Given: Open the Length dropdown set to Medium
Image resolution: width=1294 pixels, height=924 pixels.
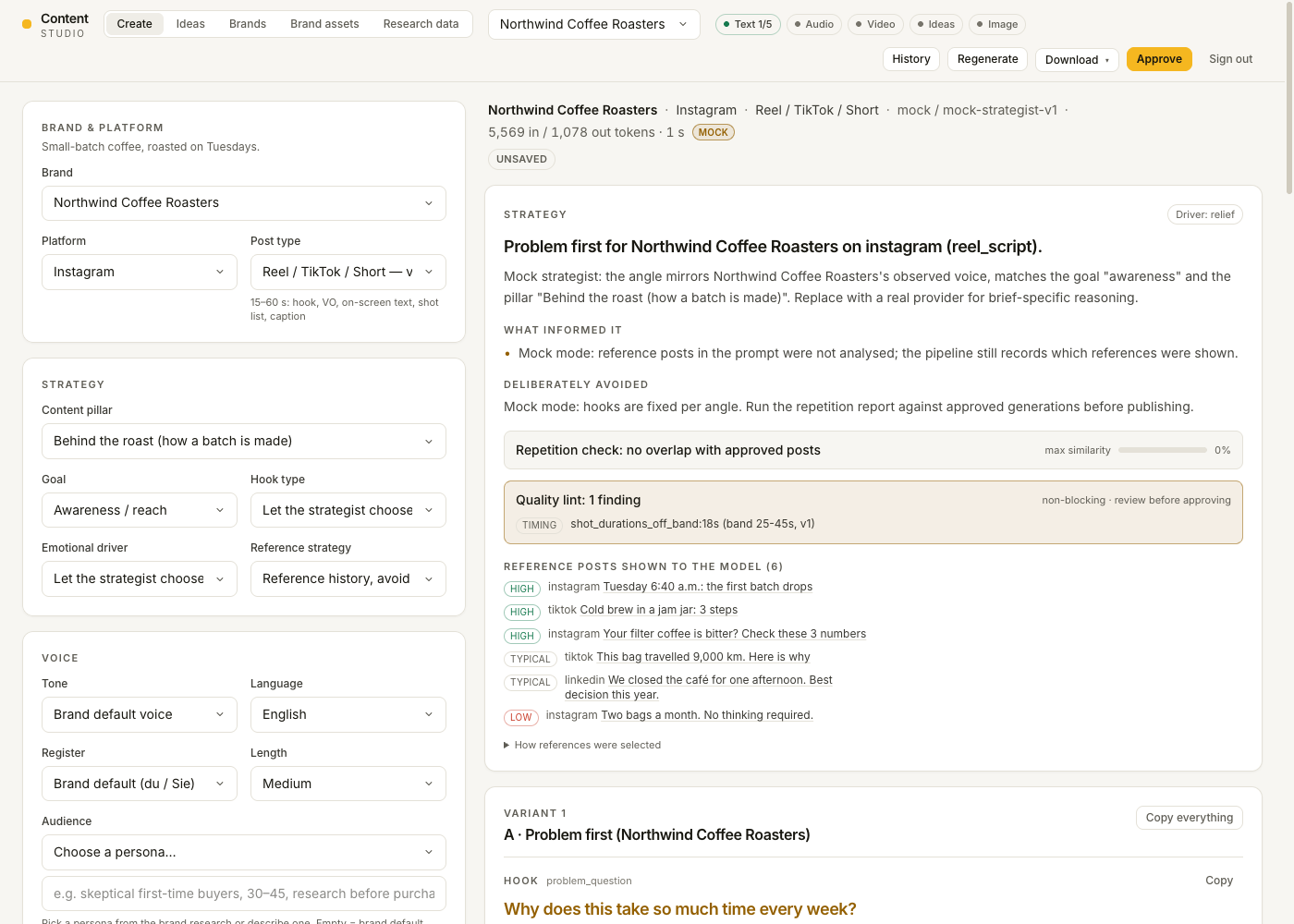Looking at the screenshot, I should point(348,784).
